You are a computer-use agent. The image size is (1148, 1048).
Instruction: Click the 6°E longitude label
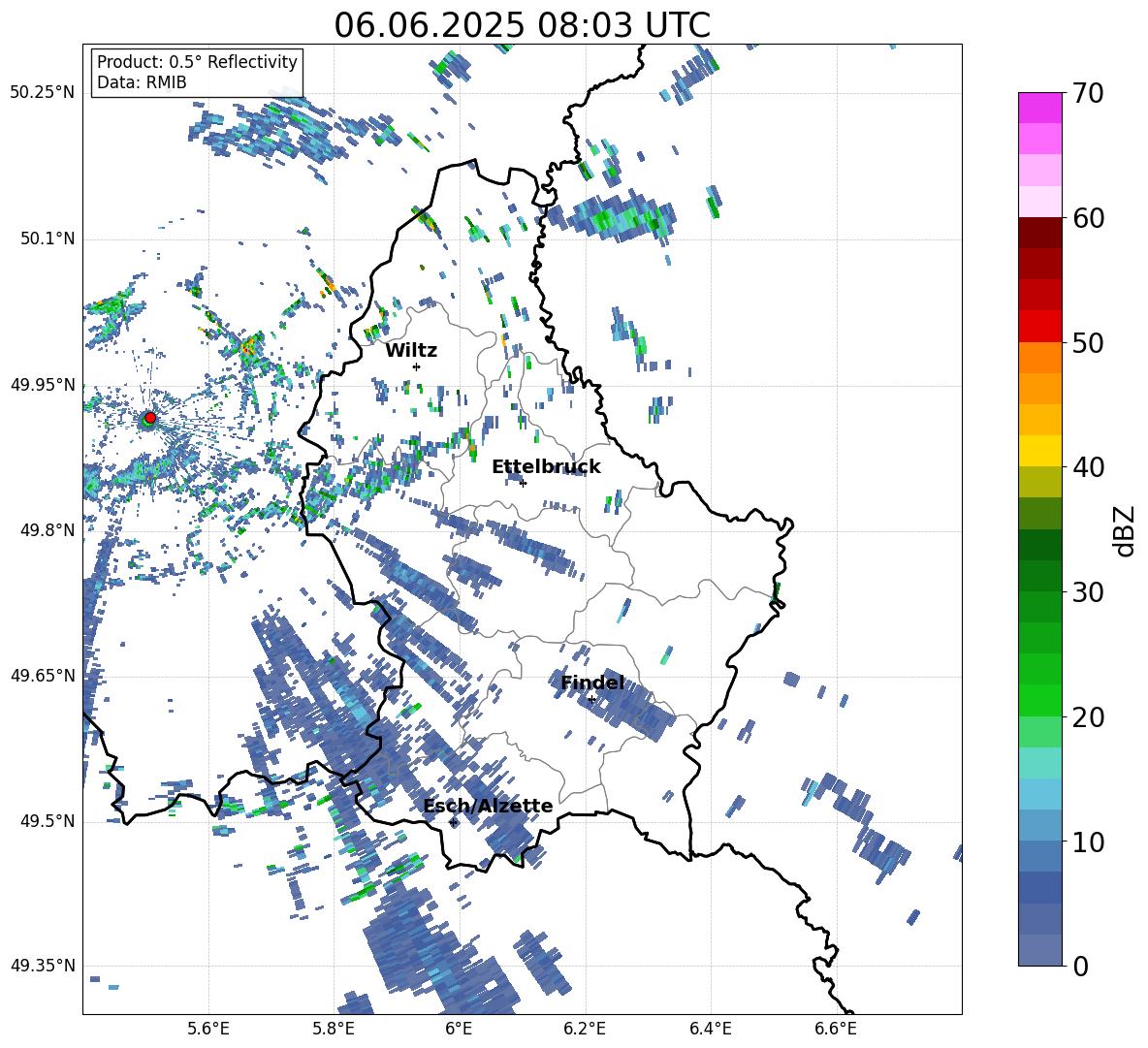point(459,1029)
